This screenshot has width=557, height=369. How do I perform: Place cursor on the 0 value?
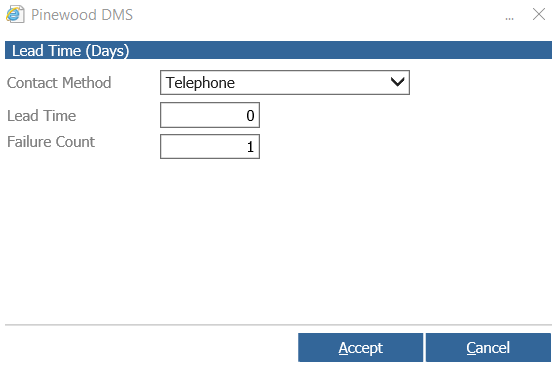click(250, 115)
